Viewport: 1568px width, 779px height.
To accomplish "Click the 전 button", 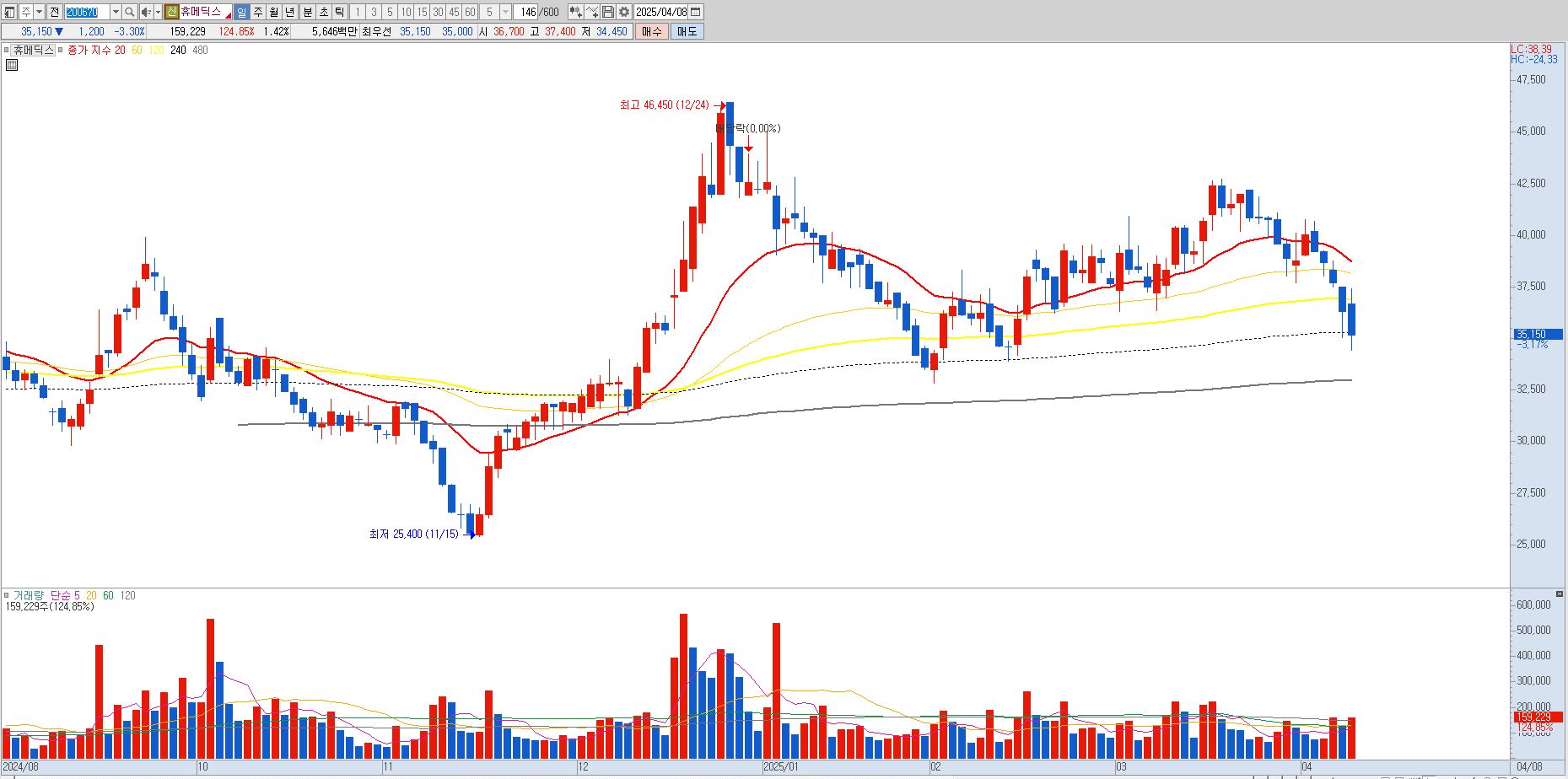I will [x=55, y=12].
